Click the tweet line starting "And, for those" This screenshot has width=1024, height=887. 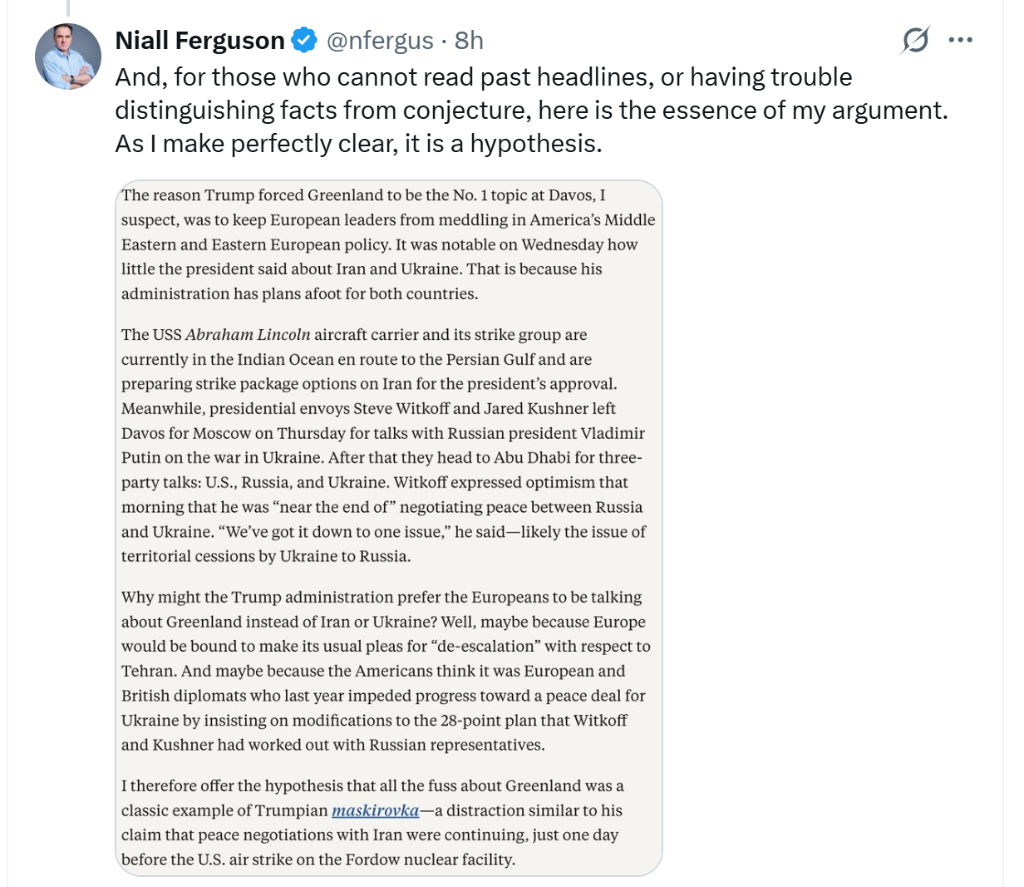tap(483, 76)
